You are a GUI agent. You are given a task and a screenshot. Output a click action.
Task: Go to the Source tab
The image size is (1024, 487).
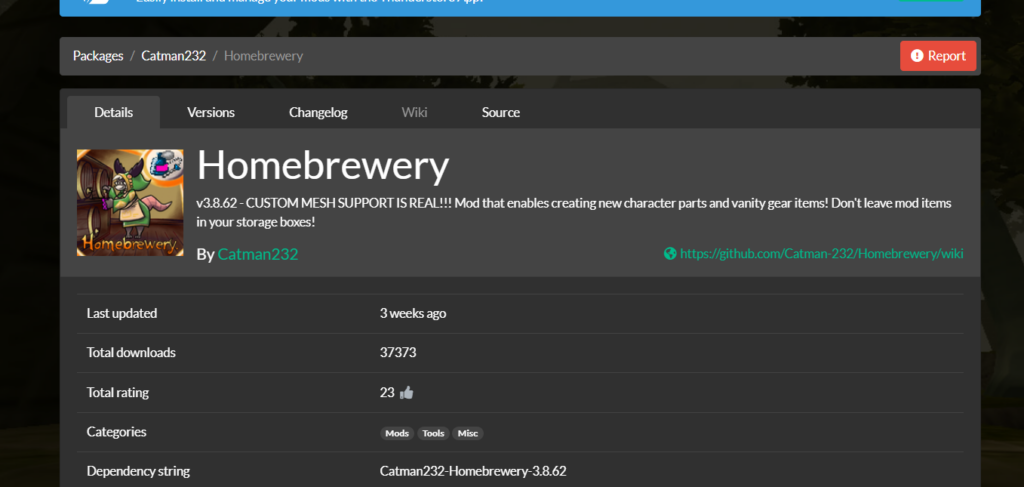coord(500,112)
